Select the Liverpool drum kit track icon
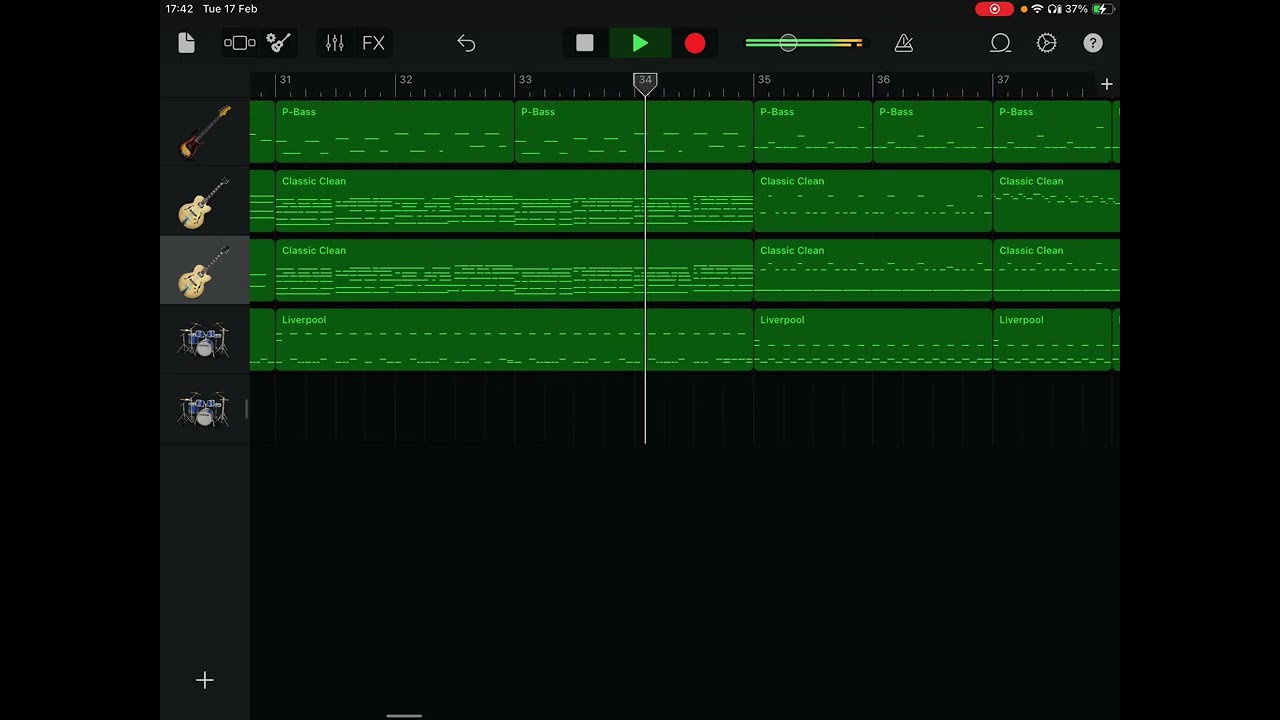Screen dimensions: 1280x720 (204, 340)
